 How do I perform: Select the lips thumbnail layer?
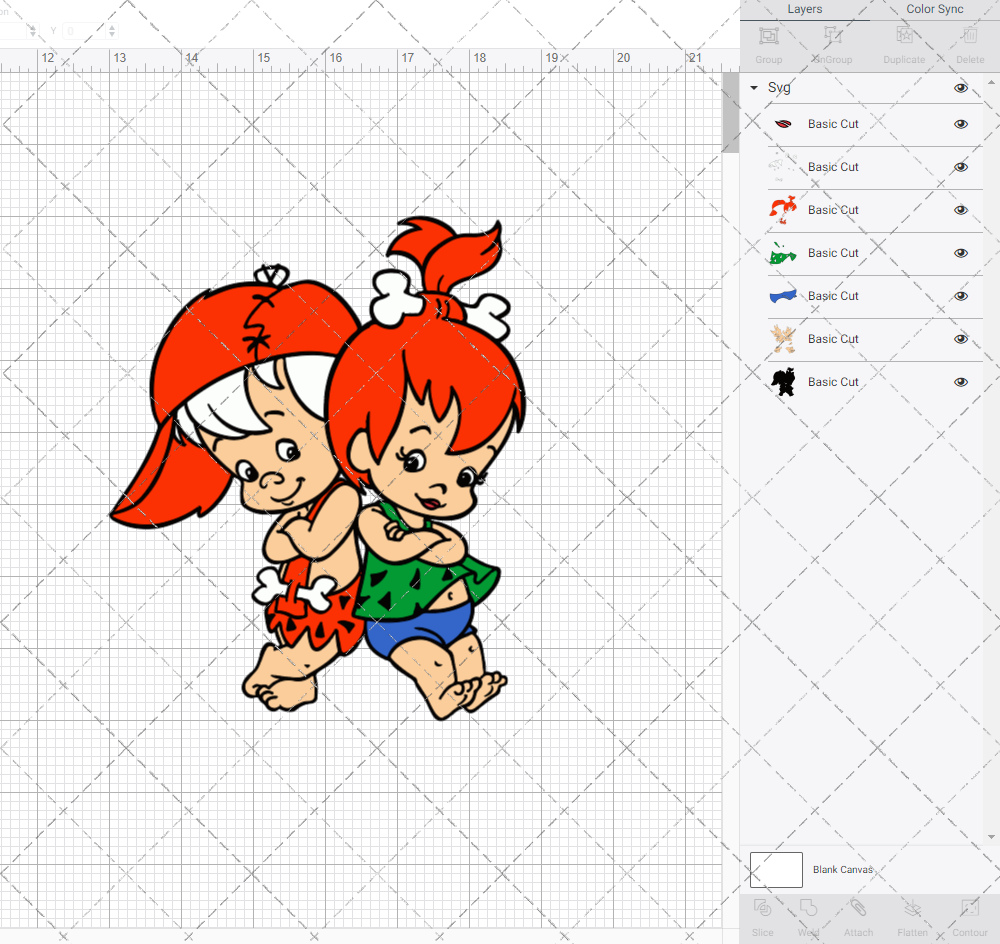(x=783, y=124)
